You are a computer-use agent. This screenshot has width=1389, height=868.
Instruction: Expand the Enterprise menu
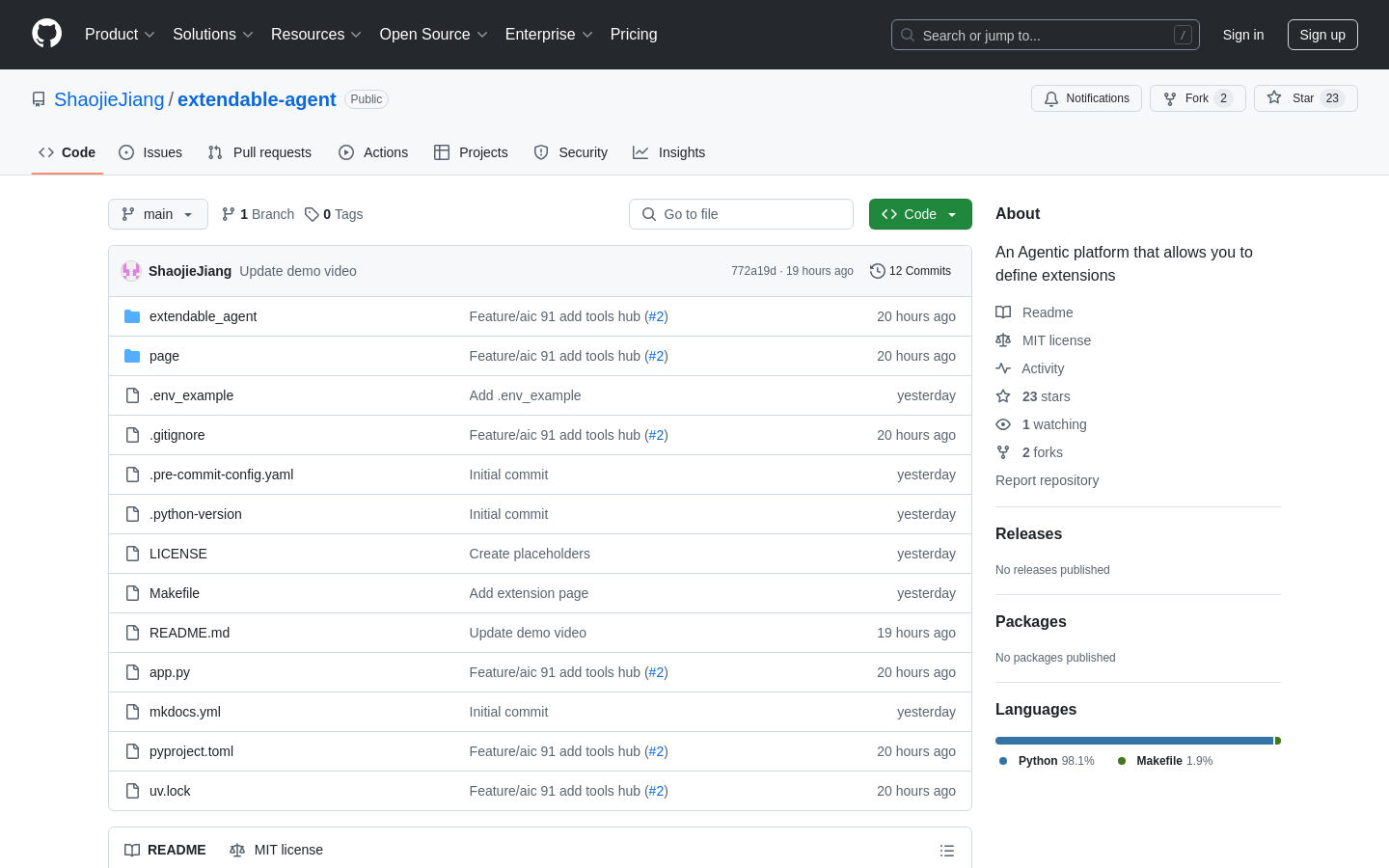(x=549, y=35)
